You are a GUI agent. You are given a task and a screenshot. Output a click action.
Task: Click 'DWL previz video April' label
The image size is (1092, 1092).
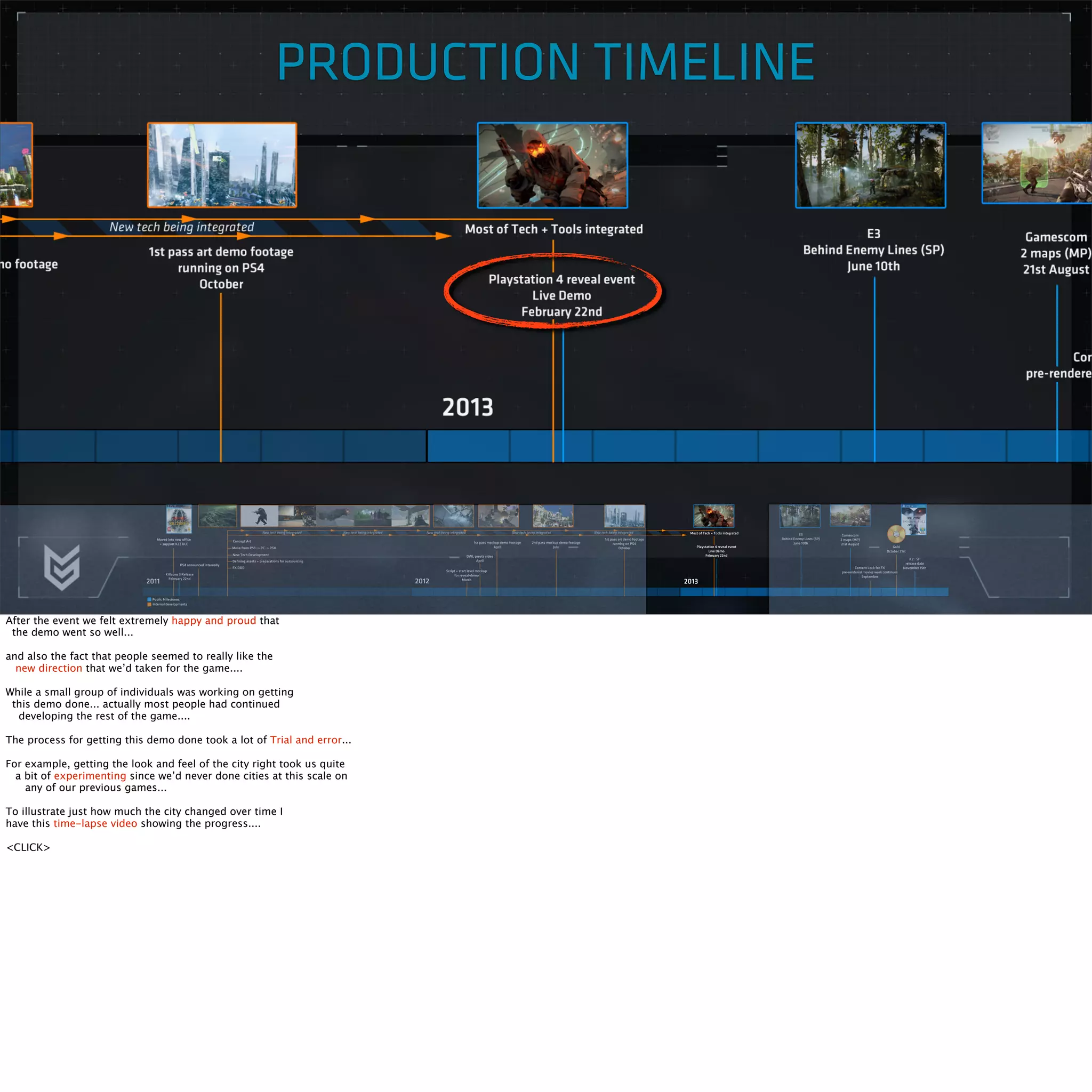tap(479, 558)
